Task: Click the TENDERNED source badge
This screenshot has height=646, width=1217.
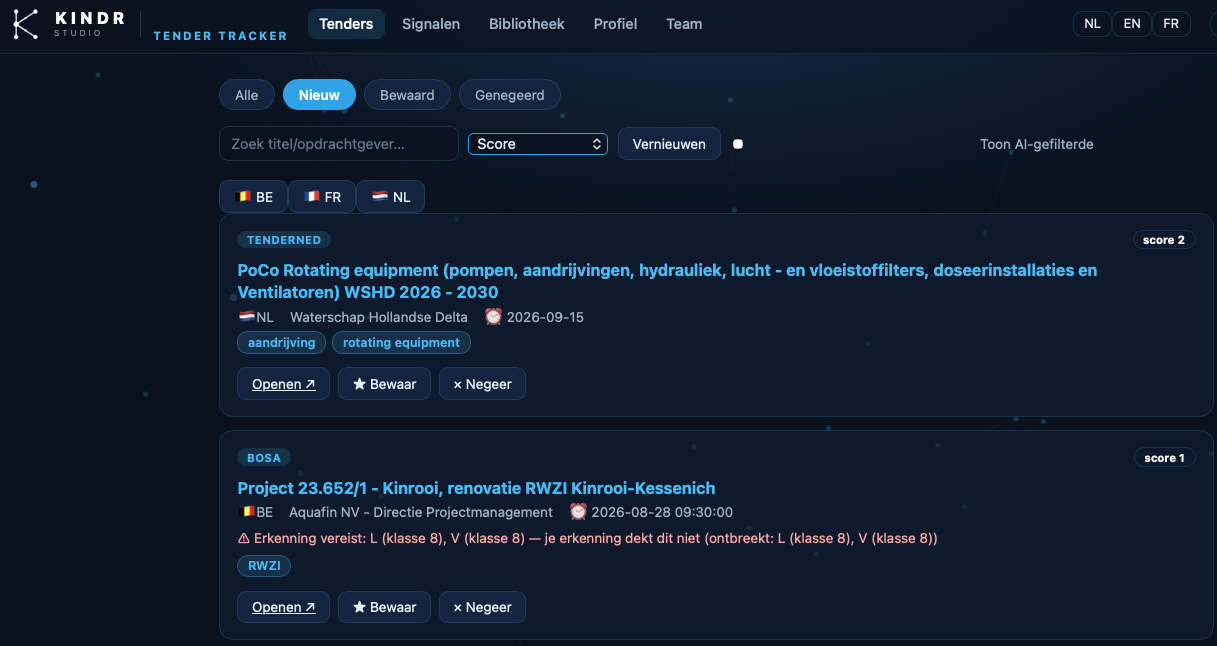Action: tap(284, 240)
